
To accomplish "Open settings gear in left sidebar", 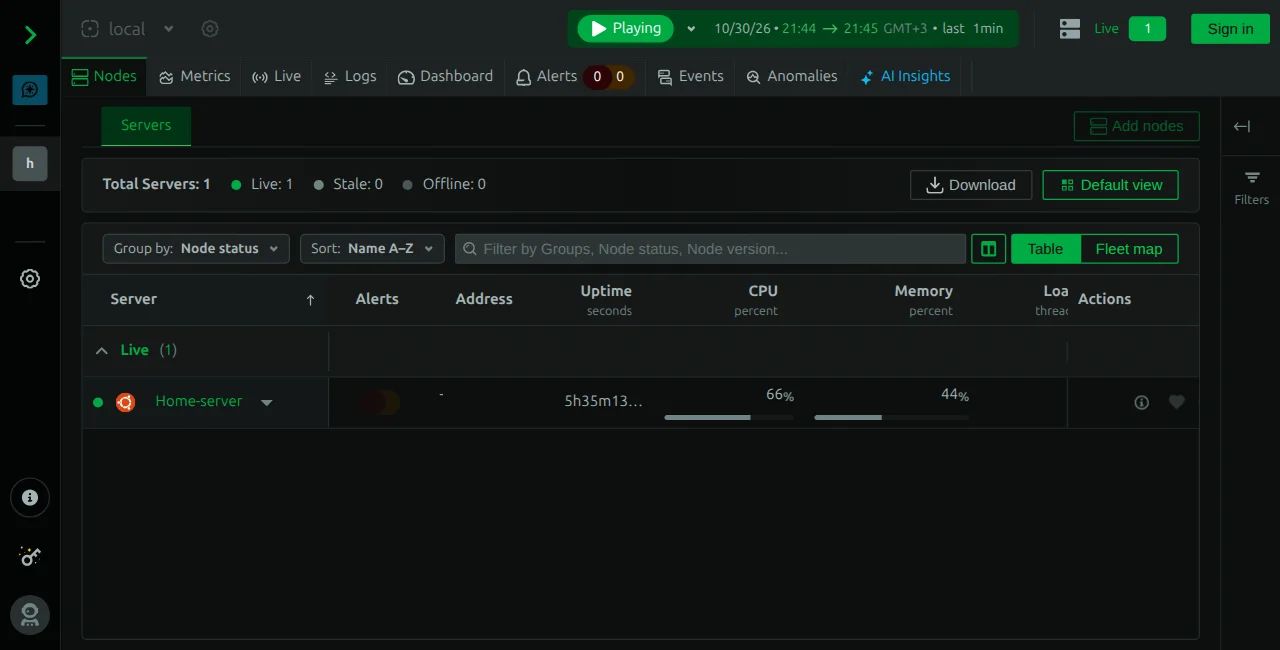I will click(30, 279).
